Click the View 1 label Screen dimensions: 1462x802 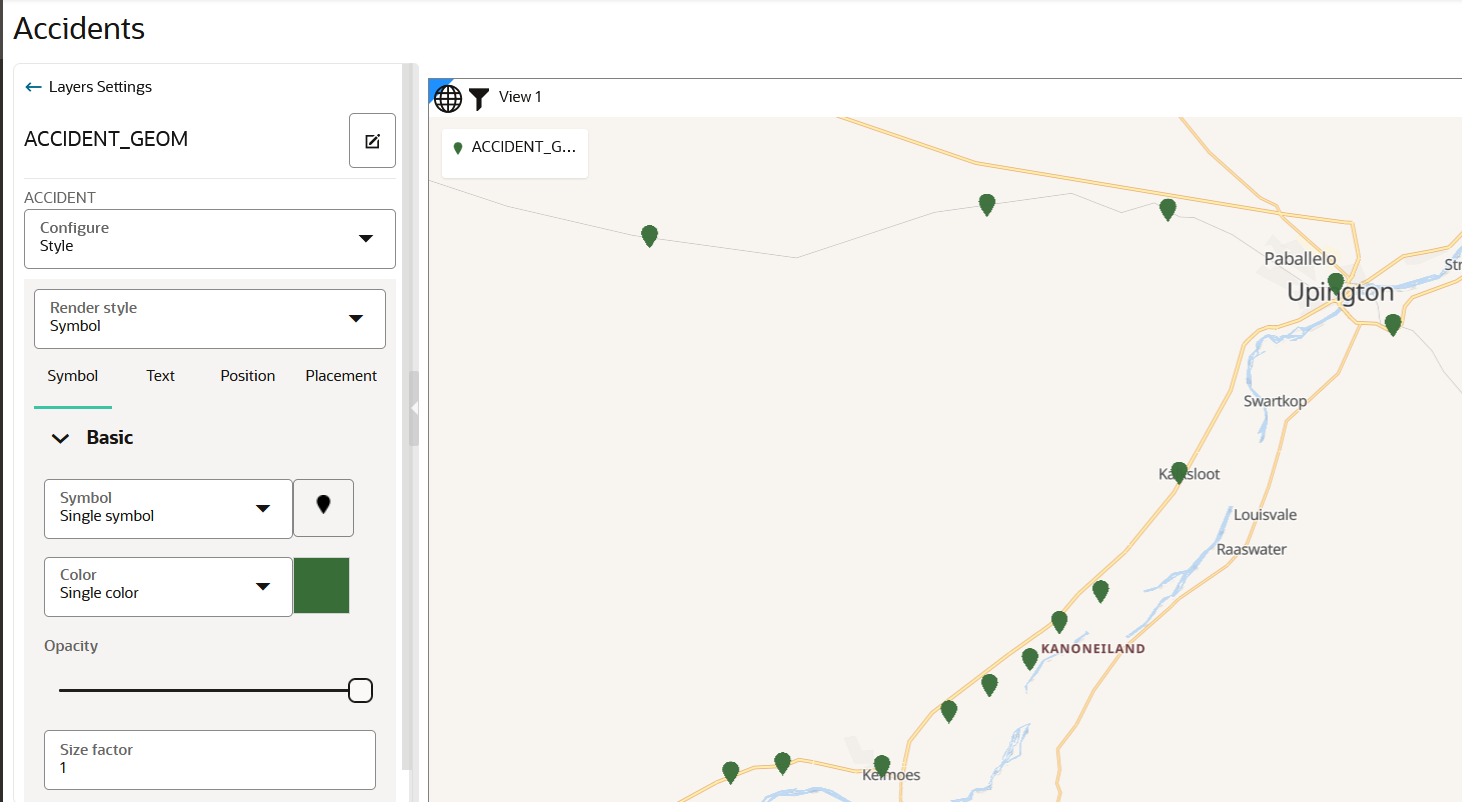520,97
